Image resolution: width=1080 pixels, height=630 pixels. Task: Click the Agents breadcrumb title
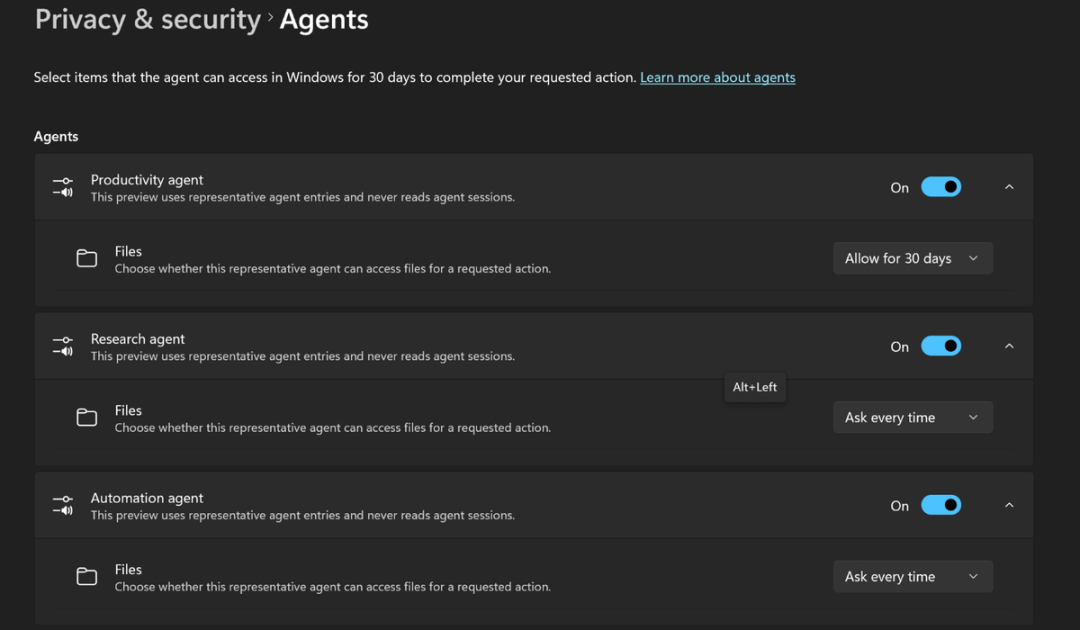[324, 19]
